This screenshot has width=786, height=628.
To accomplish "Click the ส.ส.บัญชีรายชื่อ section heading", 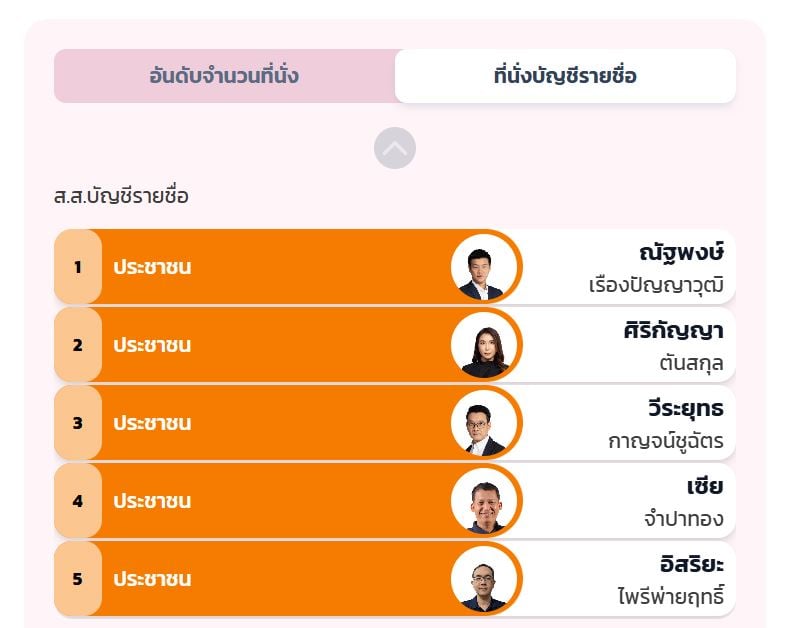I will point(121,196).
